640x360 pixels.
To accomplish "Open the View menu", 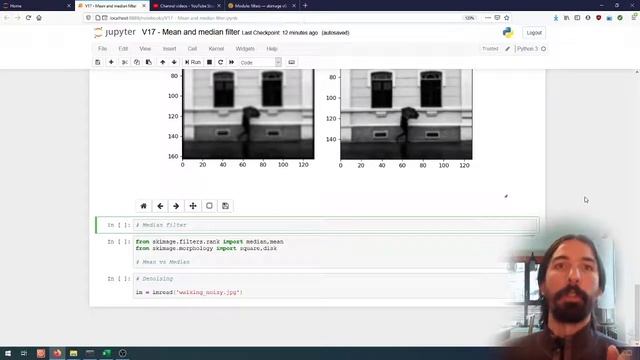I will pos(145,49).
